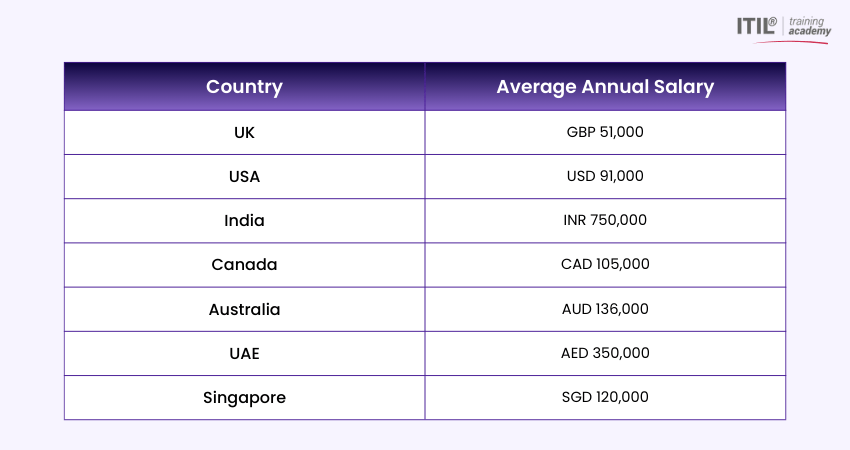850x450 pixels.
Task: Click the SGD 120,000 salary value
Action: coord(605,397)
